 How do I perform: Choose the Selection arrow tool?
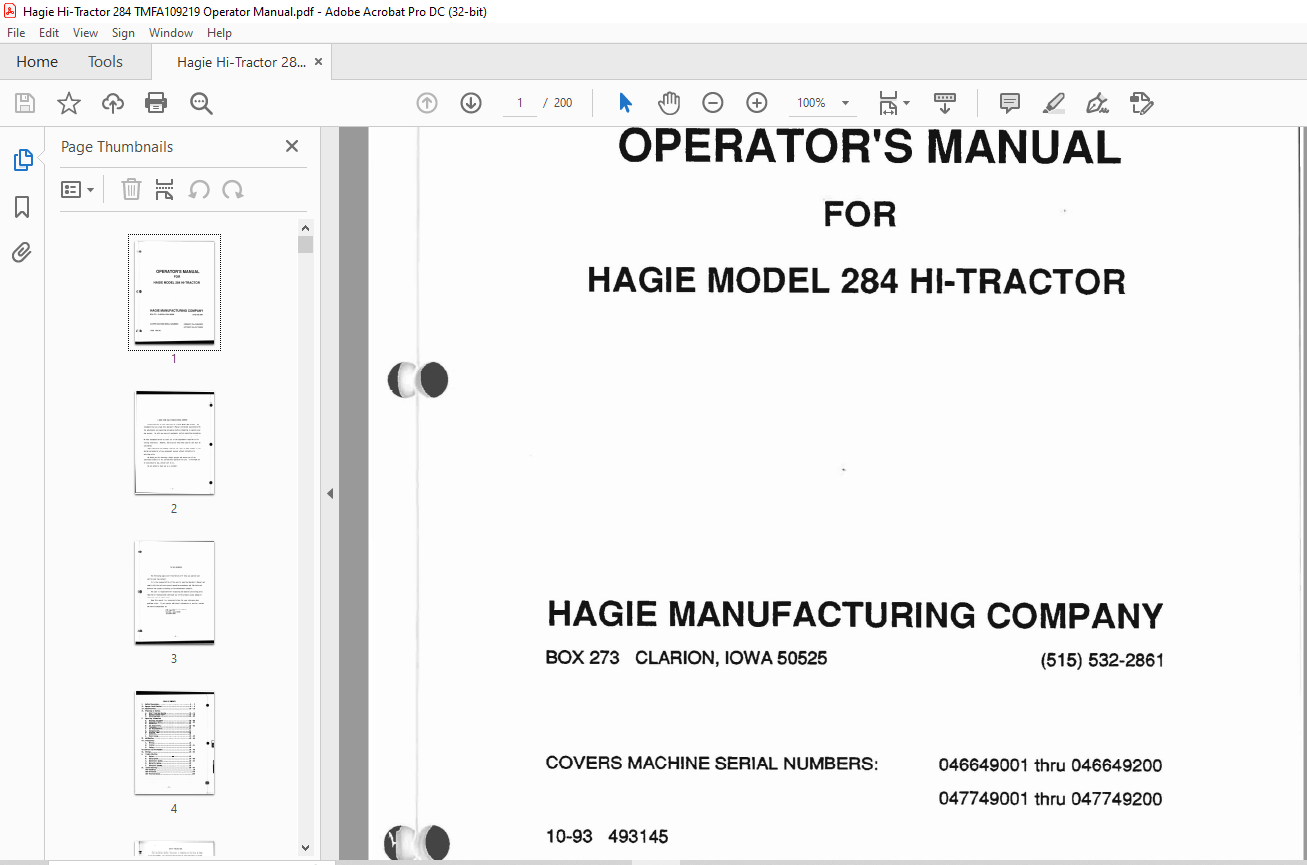click(626, 103)
